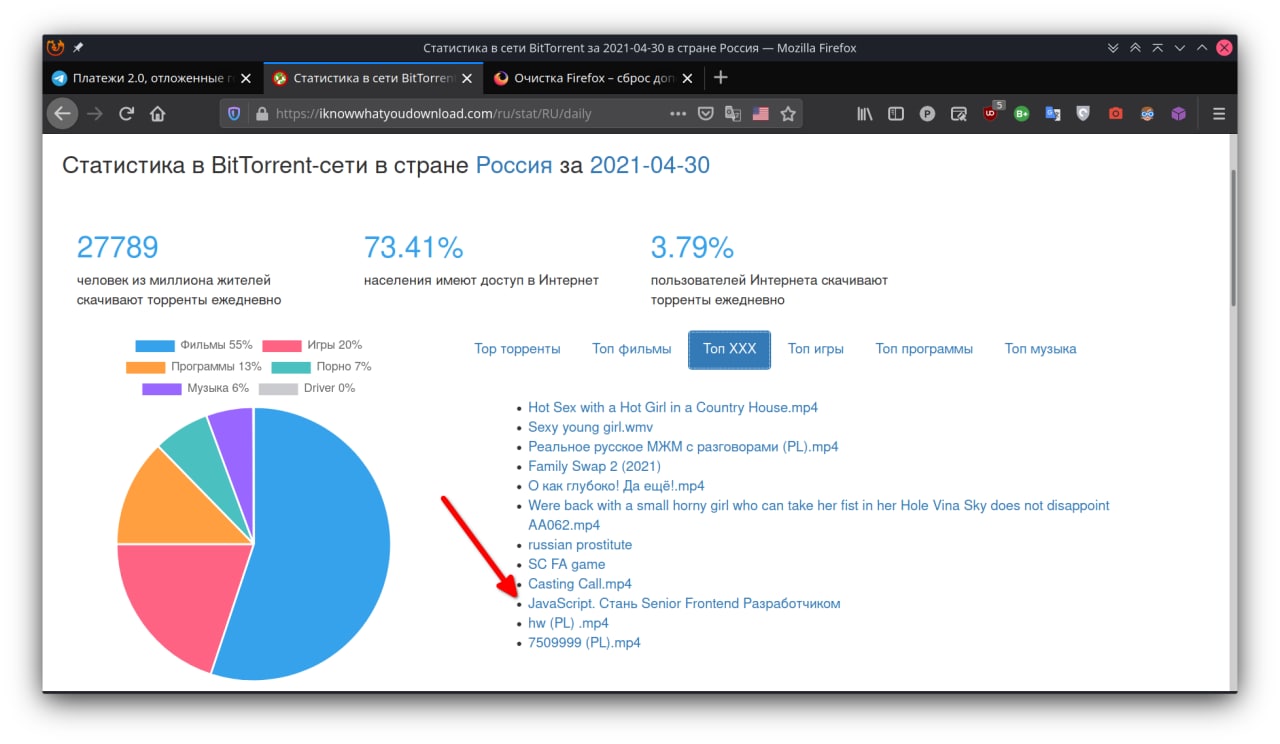Click the pin icon in title bar
The width and height of the screenshot is (1280, 744).
[78, 47]
